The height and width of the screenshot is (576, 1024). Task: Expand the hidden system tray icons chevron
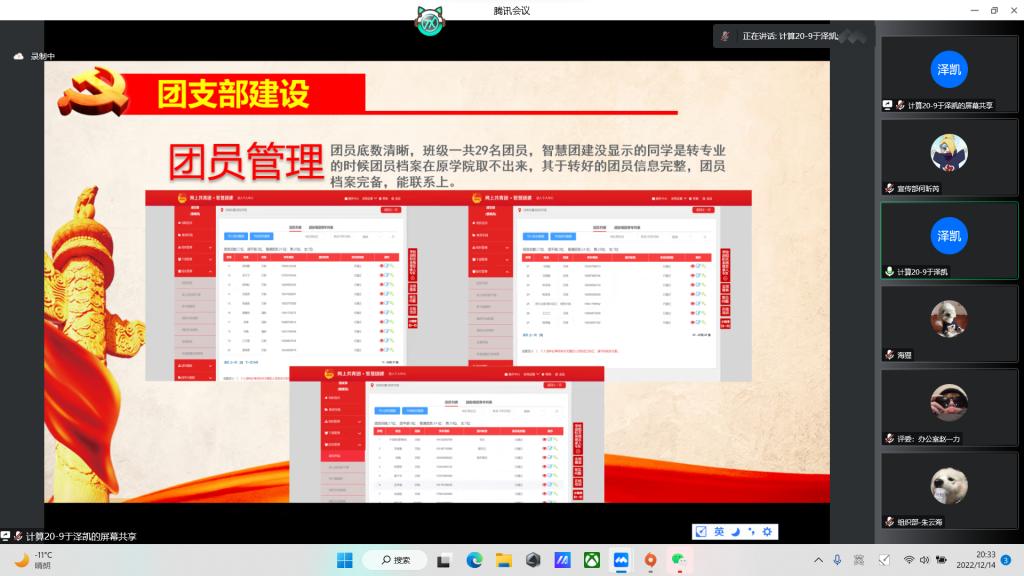pyautogui.click(x=818, y=560)
